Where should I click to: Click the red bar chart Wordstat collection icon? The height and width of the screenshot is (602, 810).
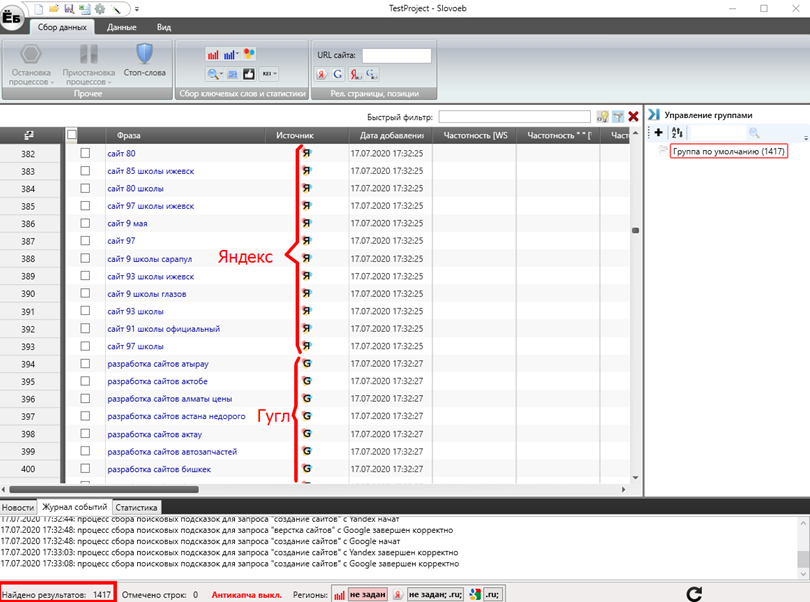[213, 54]
